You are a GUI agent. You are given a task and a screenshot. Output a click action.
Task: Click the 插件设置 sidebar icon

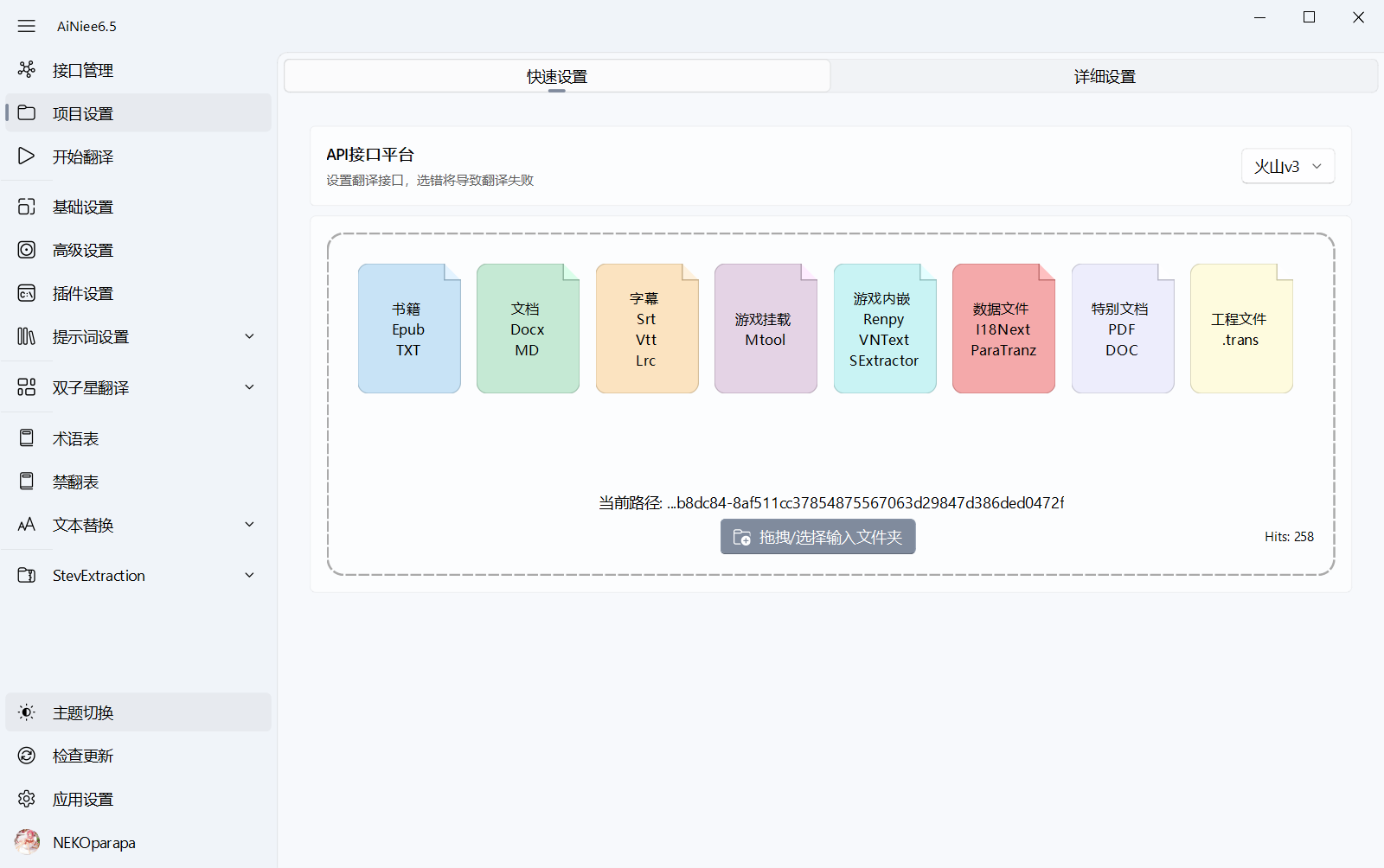click(x=27, y=293)
